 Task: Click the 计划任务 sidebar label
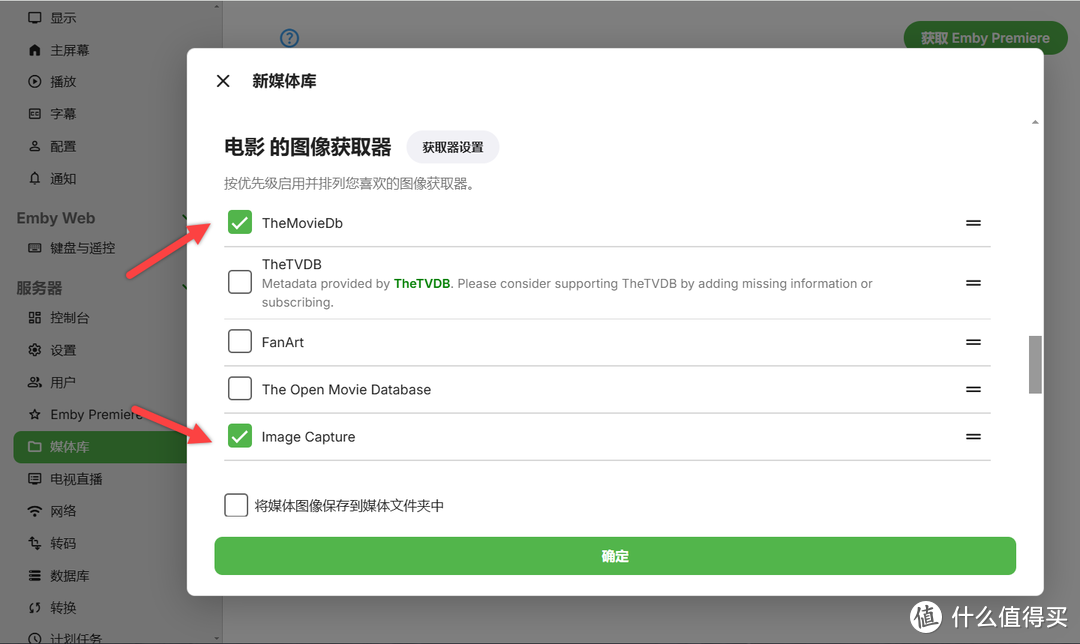[76, 638]
